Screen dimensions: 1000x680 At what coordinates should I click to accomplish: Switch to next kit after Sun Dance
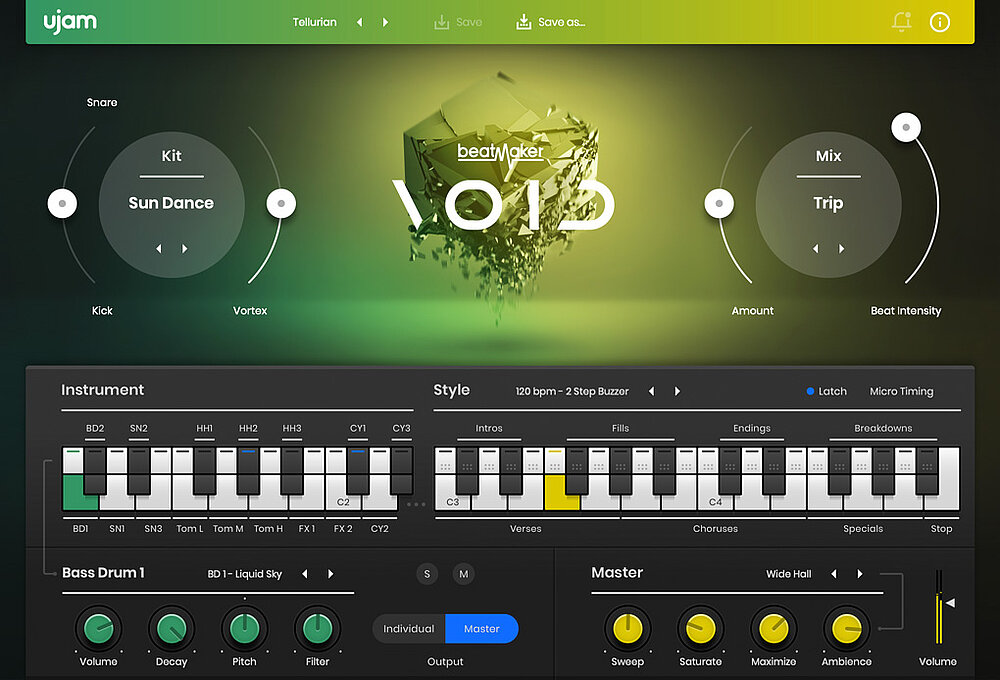coord(185,249)
